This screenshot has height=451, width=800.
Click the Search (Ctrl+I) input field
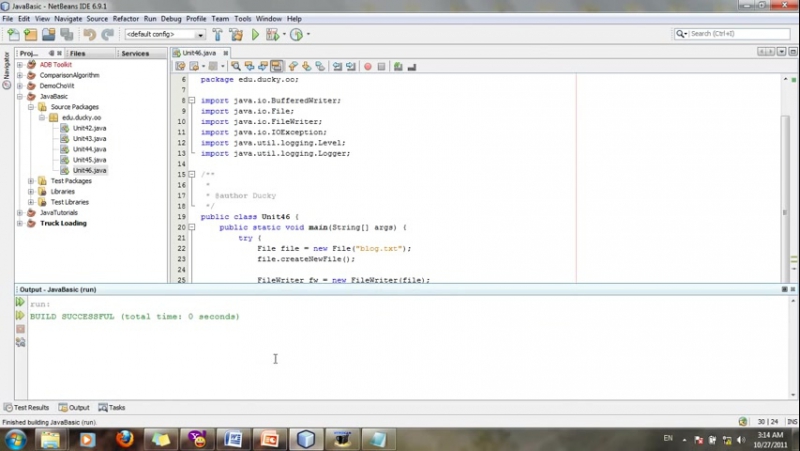point(739,34)
